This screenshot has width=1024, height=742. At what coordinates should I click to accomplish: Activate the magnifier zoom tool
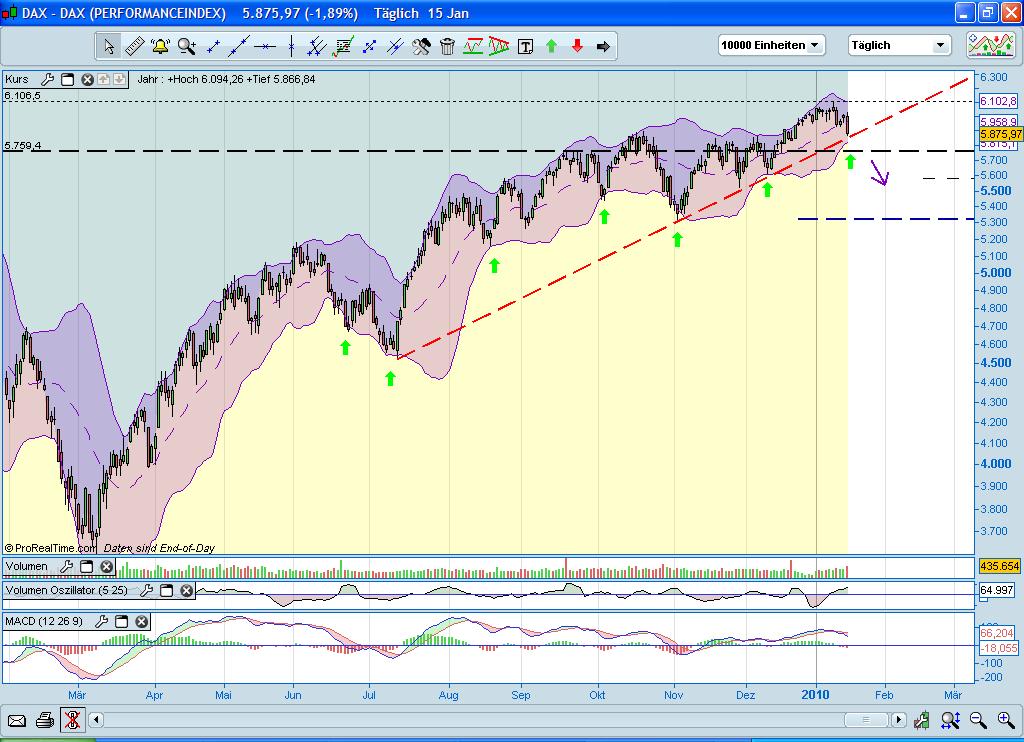[x=187, y=46]
